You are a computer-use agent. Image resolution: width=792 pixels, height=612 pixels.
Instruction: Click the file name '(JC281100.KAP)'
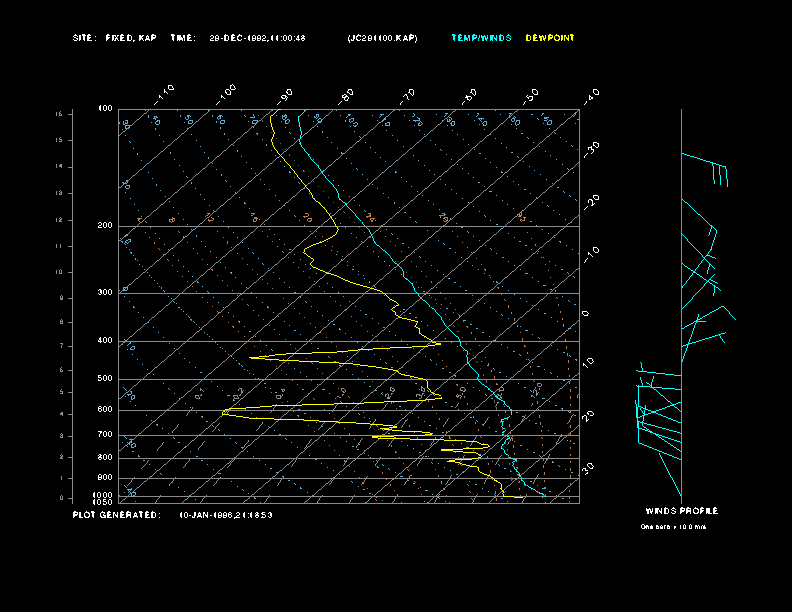[x=382, y=38]
